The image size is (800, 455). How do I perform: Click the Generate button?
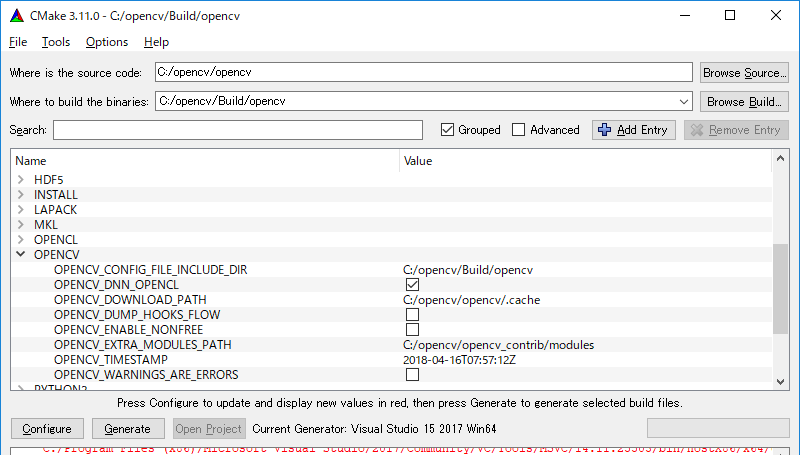[x=128, y=429]
